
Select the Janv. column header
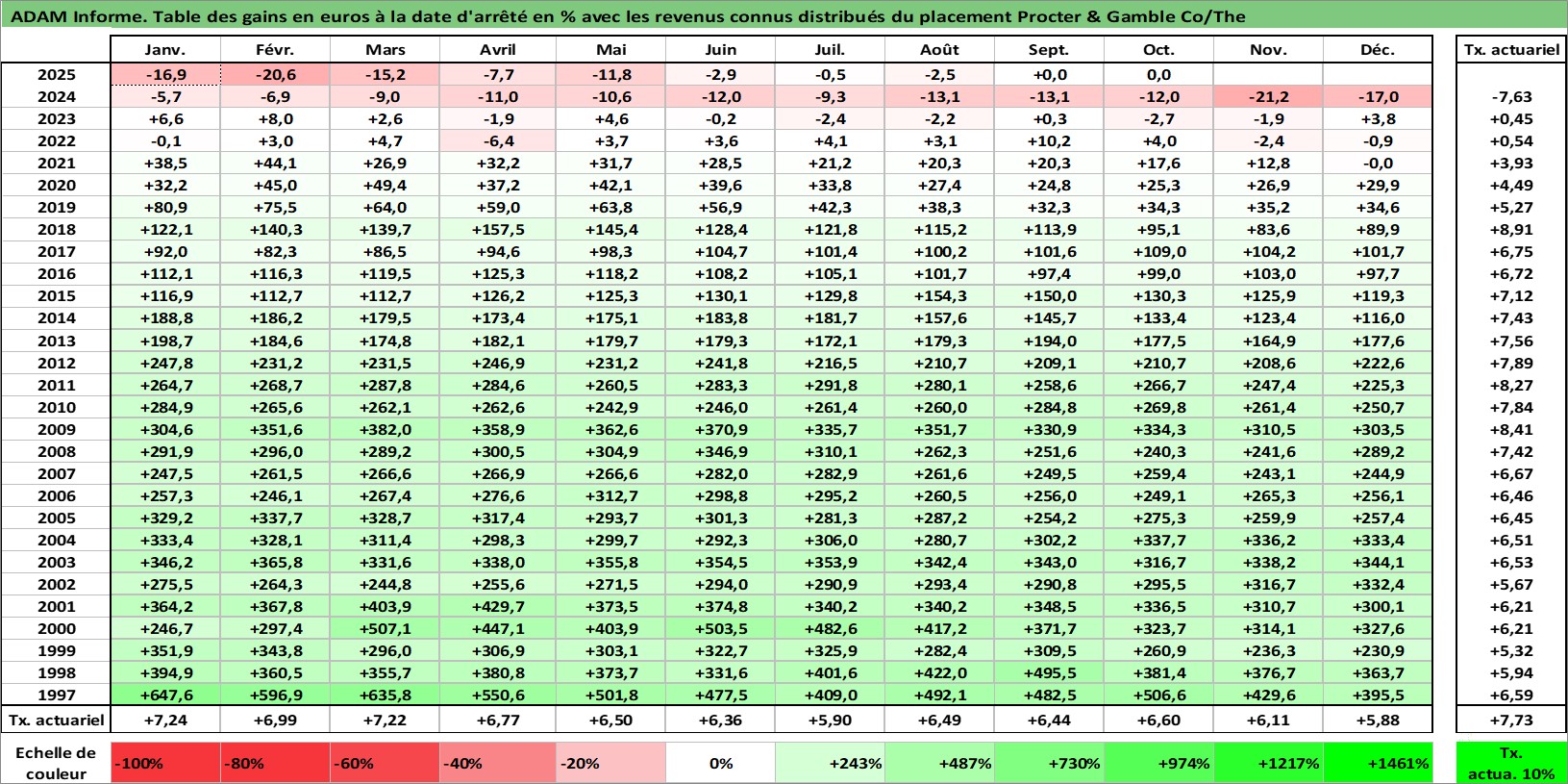coord(165,50)
